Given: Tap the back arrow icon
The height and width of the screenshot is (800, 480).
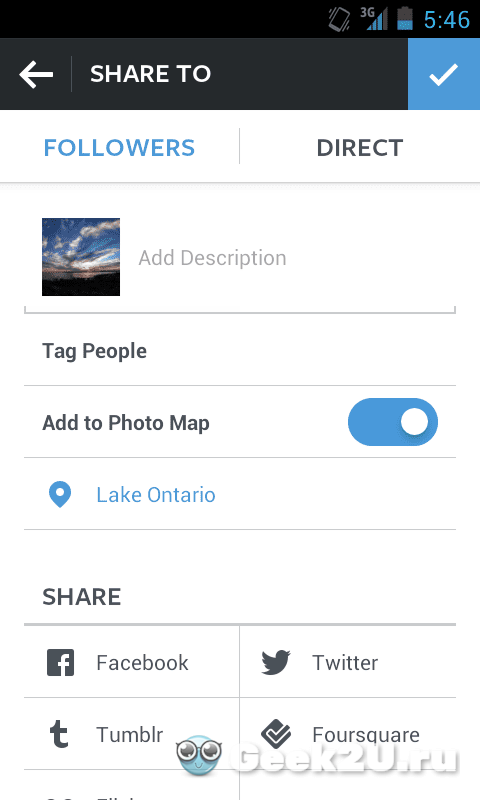Looking at the screenshot, I should coord(36,74).
